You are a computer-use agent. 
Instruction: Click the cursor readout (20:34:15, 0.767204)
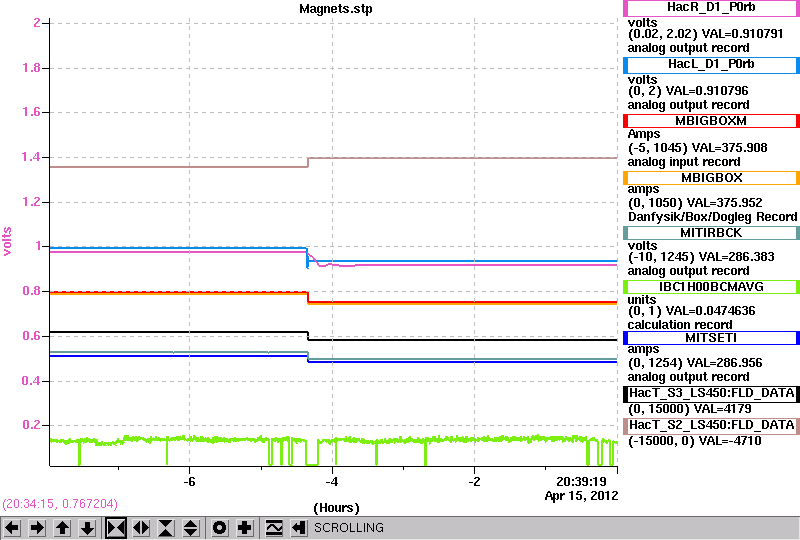point(60,504)
